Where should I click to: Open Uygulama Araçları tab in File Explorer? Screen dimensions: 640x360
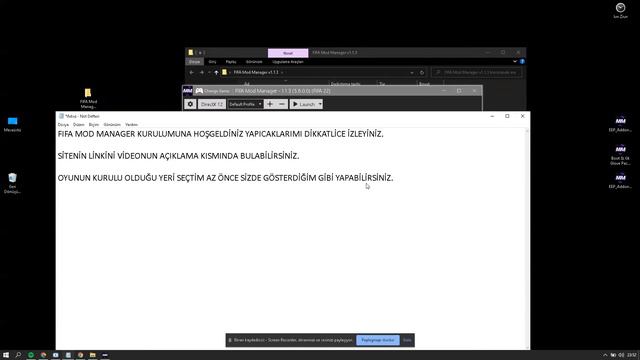288,62
